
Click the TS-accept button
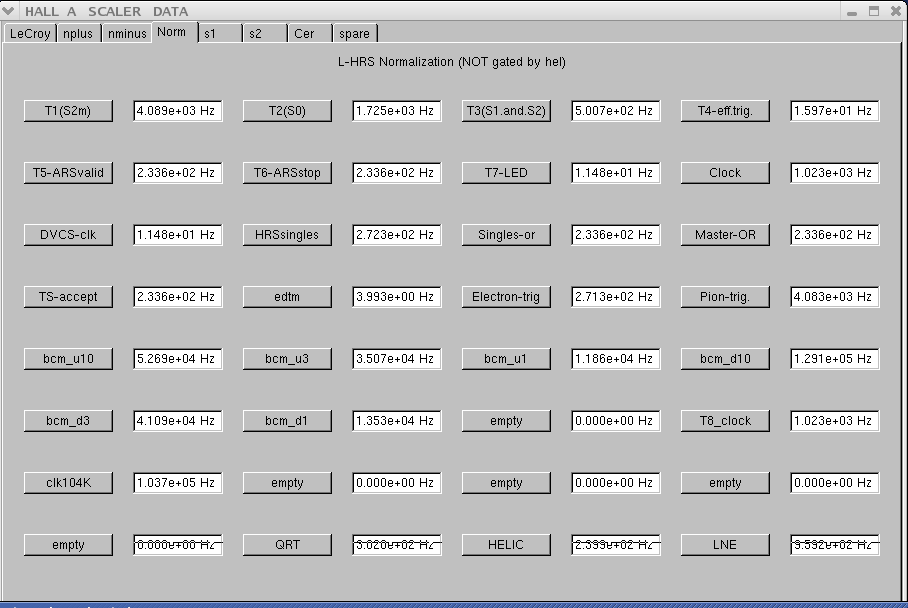tap(68, 296)
